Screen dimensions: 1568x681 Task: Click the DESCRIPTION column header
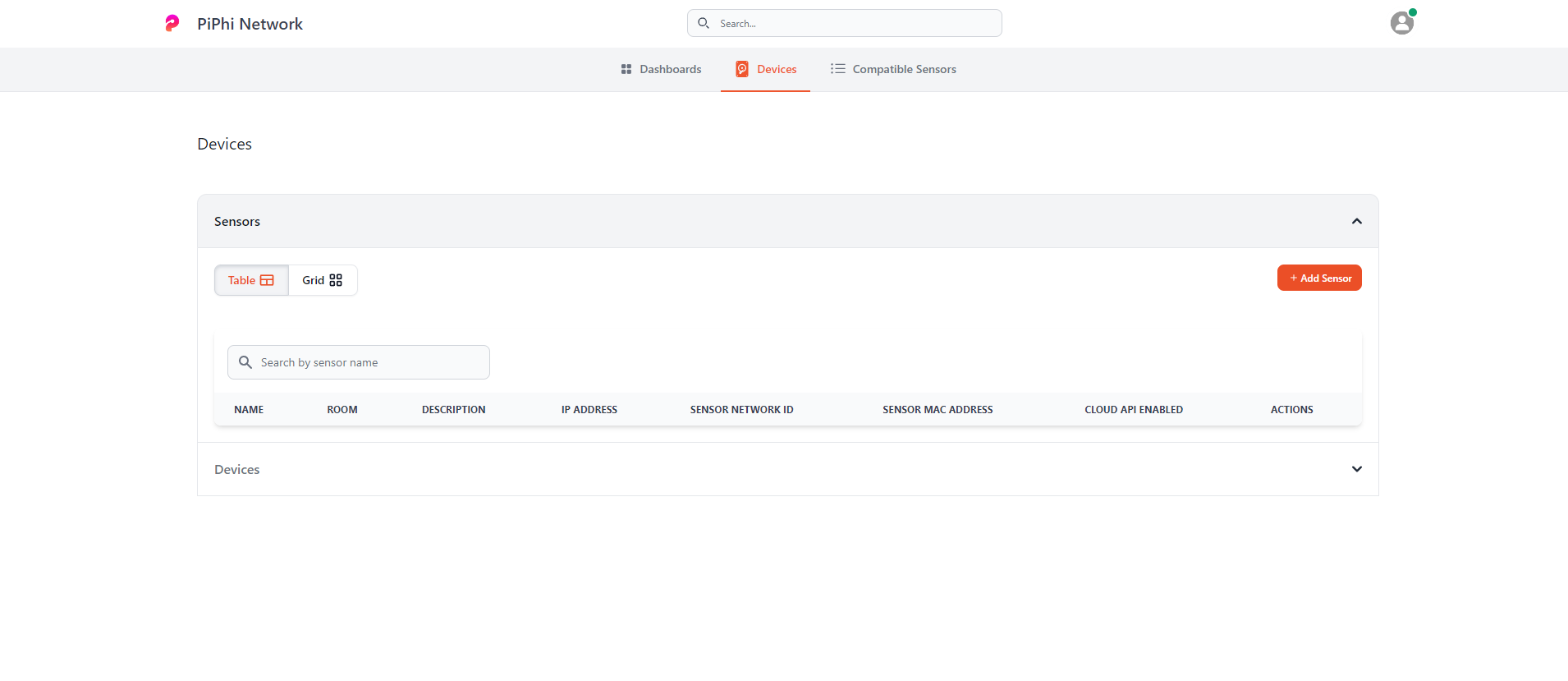[x=454, y=409]
